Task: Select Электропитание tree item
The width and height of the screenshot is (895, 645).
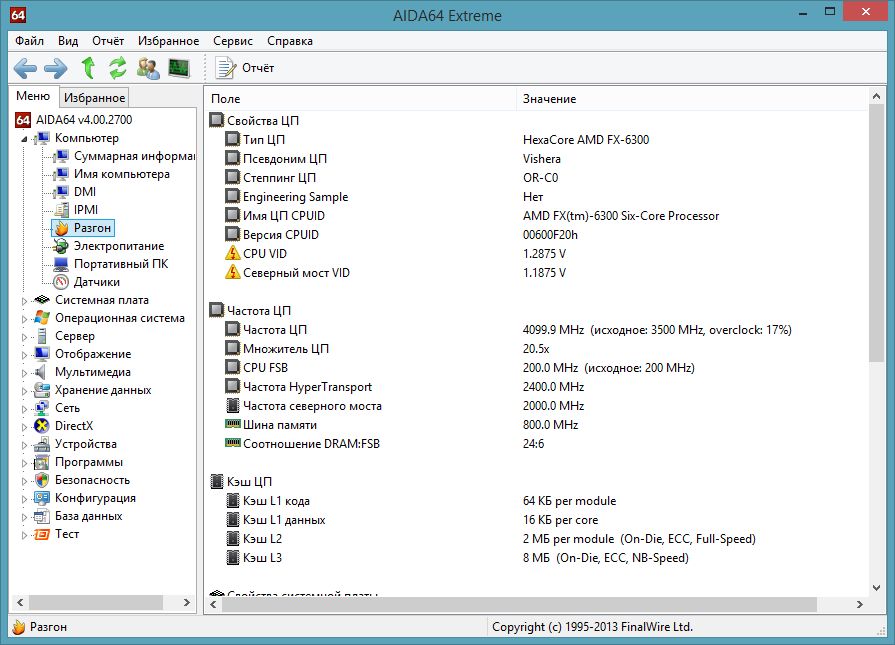Action: tap(119, 246)
